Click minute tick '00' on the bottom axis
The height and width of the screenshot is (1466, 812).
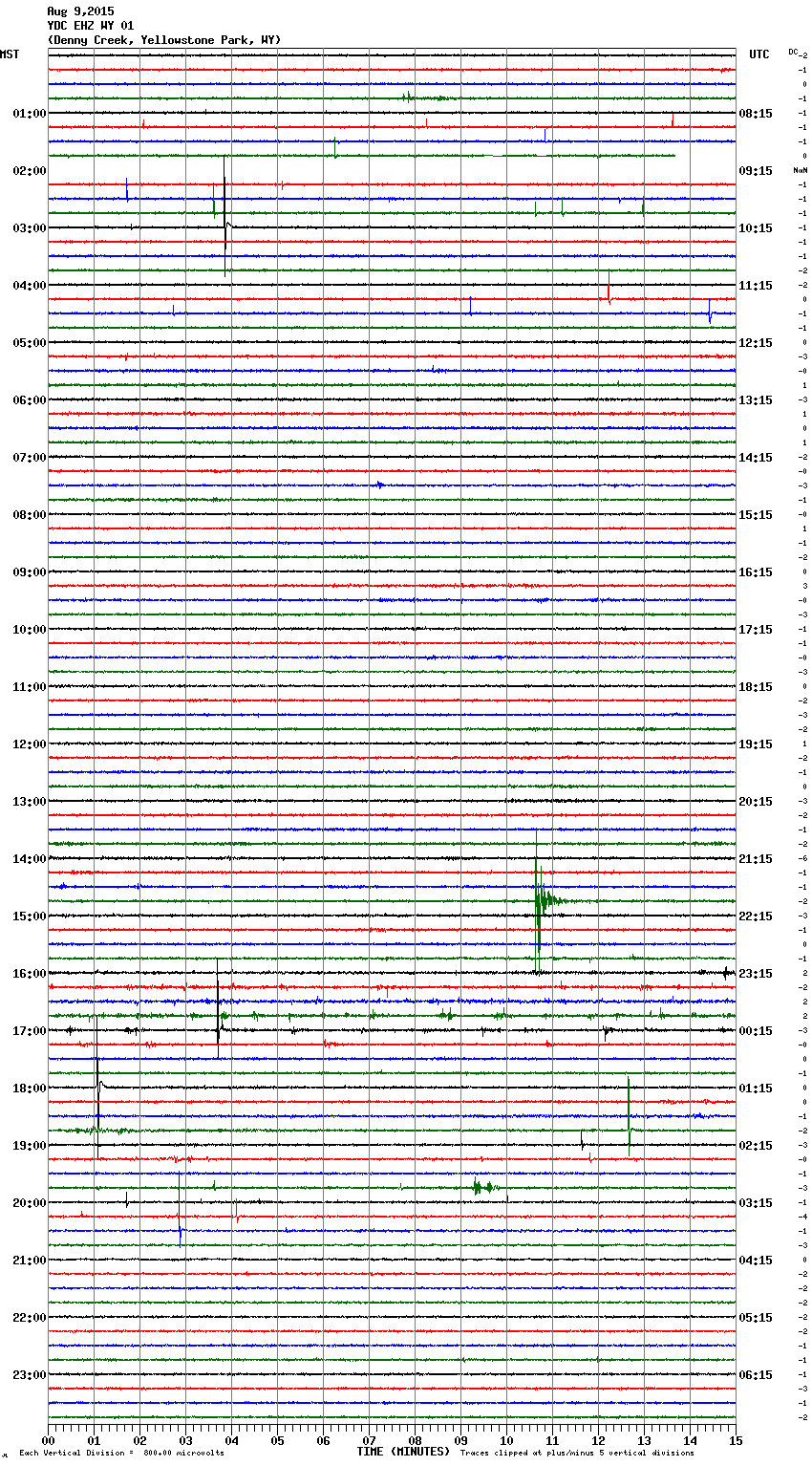[48, 1440]
